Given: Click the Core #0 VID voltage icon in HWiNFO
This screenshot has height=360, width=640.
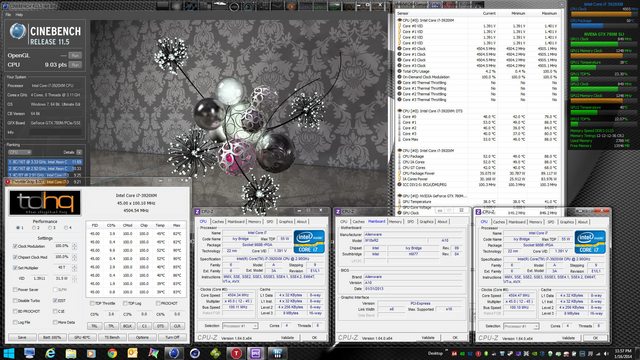Looking at the screenshot, I should coord(400,26).
